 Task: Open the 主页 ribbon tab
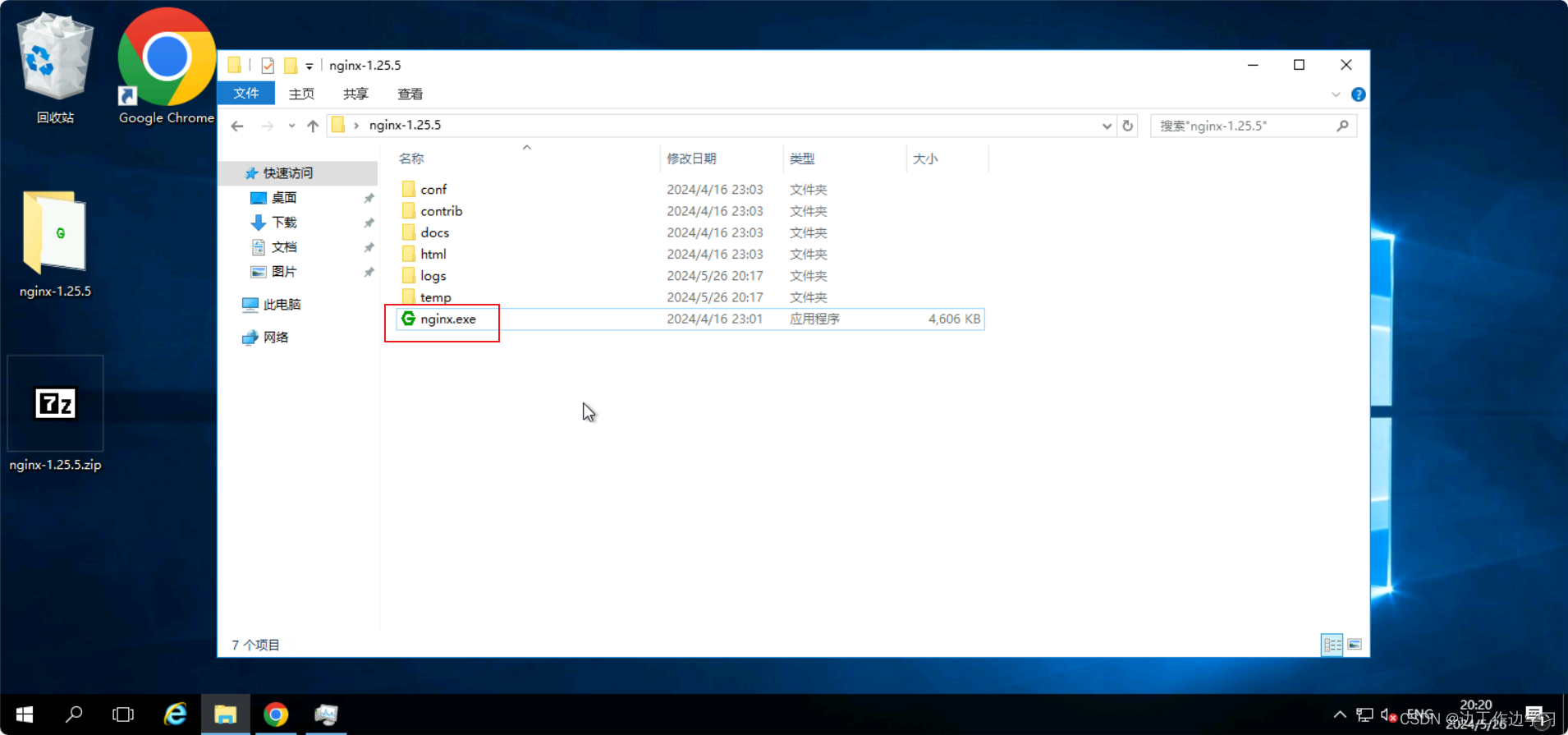pyautogui.click(x=301, y=94)
